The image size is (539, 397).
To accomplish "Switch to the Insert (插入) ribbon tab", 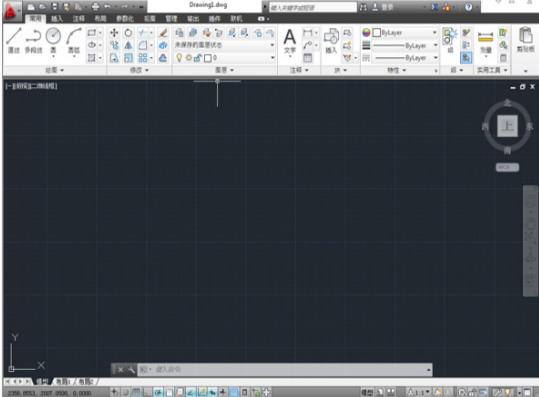I will point(57,19).
